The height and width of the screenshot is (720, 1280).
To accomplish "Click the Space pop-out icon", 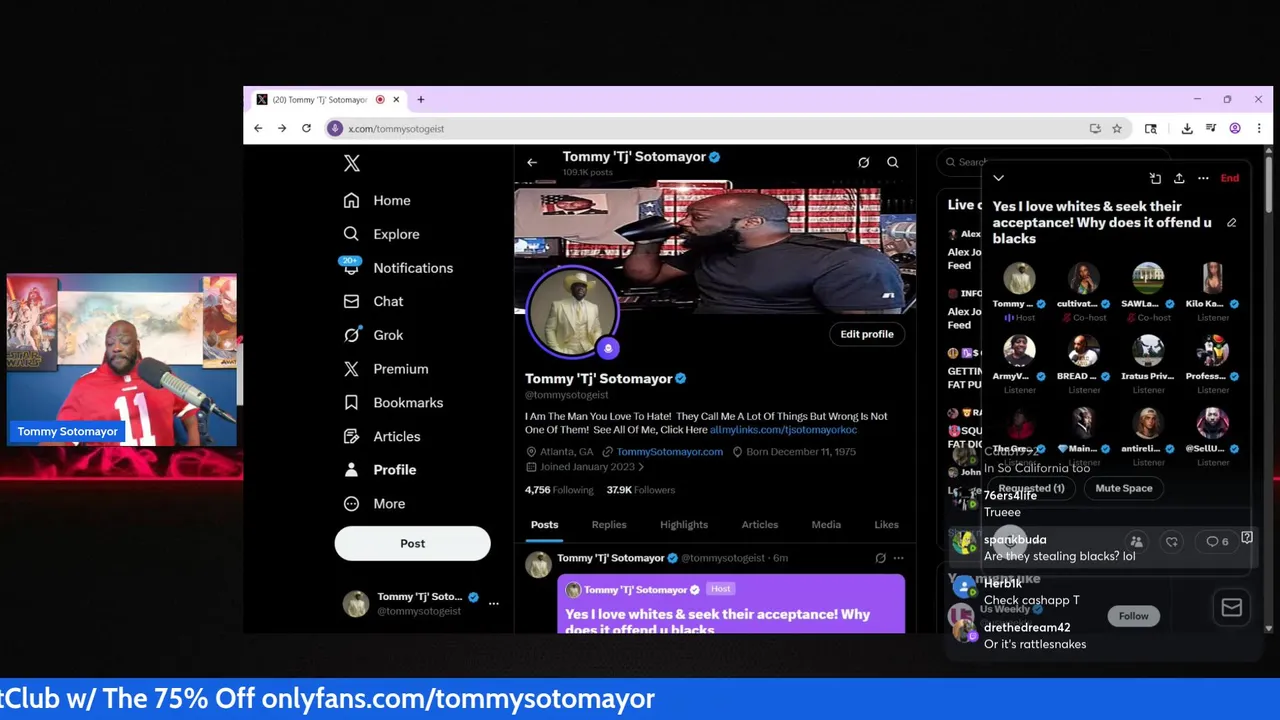I will pos(1155,178).
